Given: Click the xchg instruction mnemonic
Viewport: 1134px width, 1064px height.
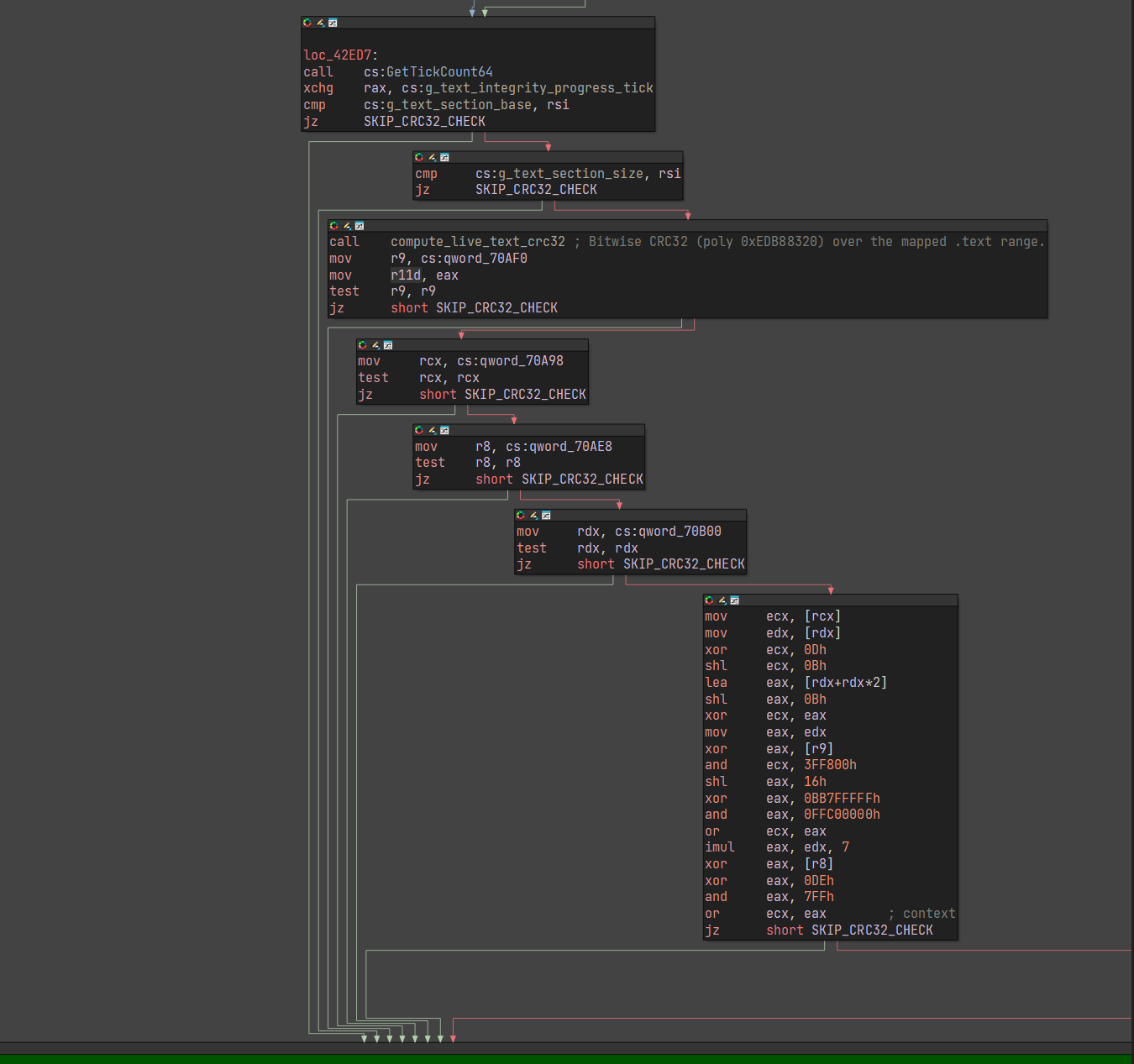Looking at the screenshot, I should coord(318,88).
